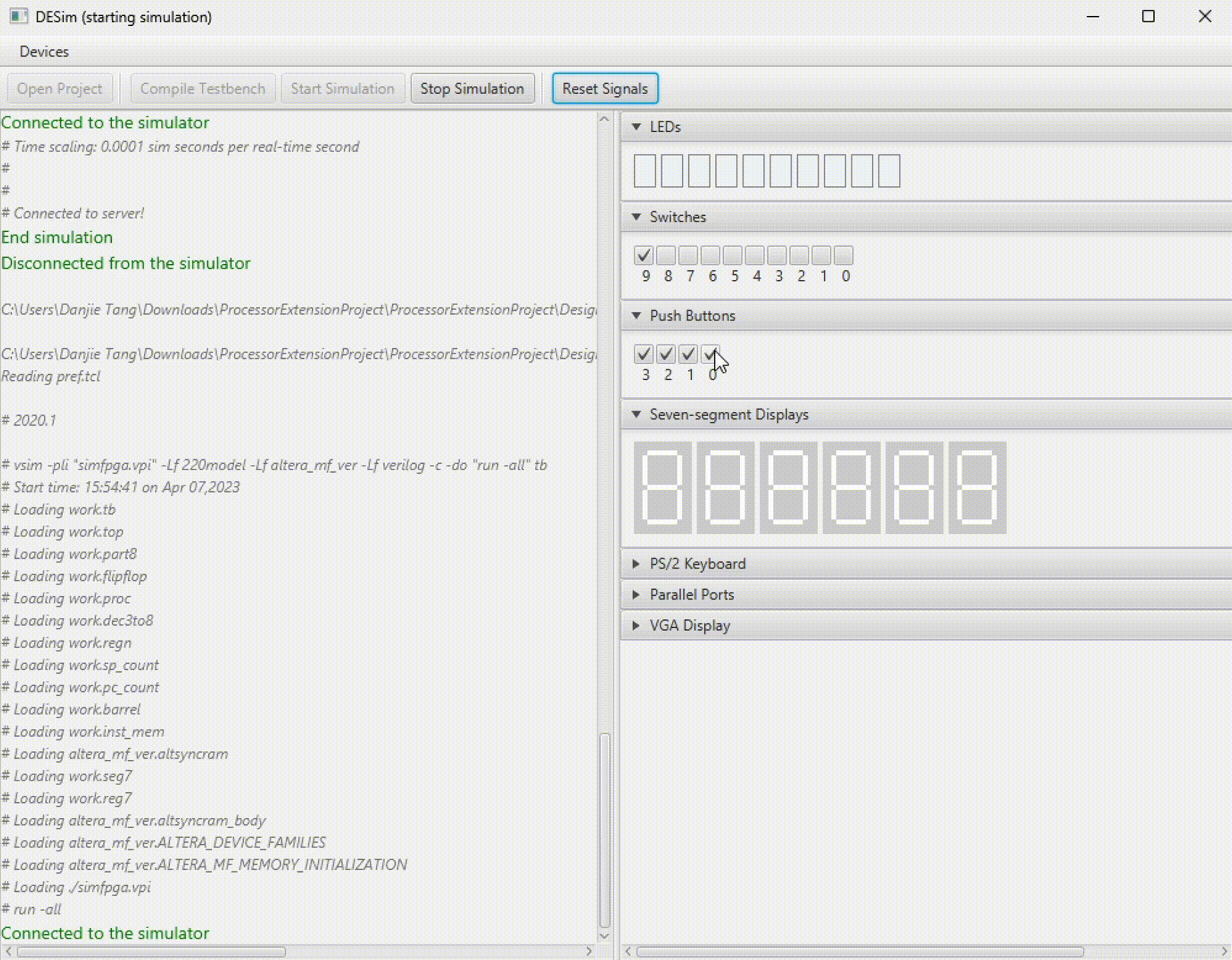1232x960 pixels.
Task: Collapse the Seven-segment Displays section
Action: click(x=637, y=414)
